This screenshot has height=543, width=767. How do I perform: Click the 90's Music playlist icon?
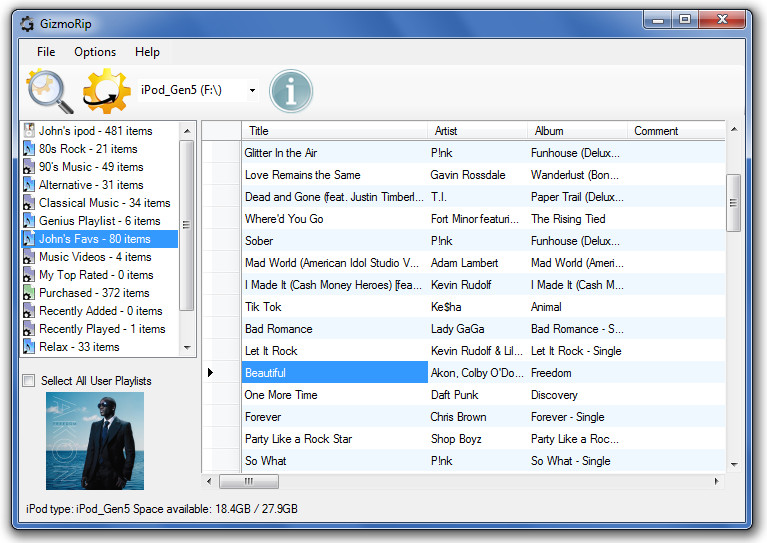(29, 167)
